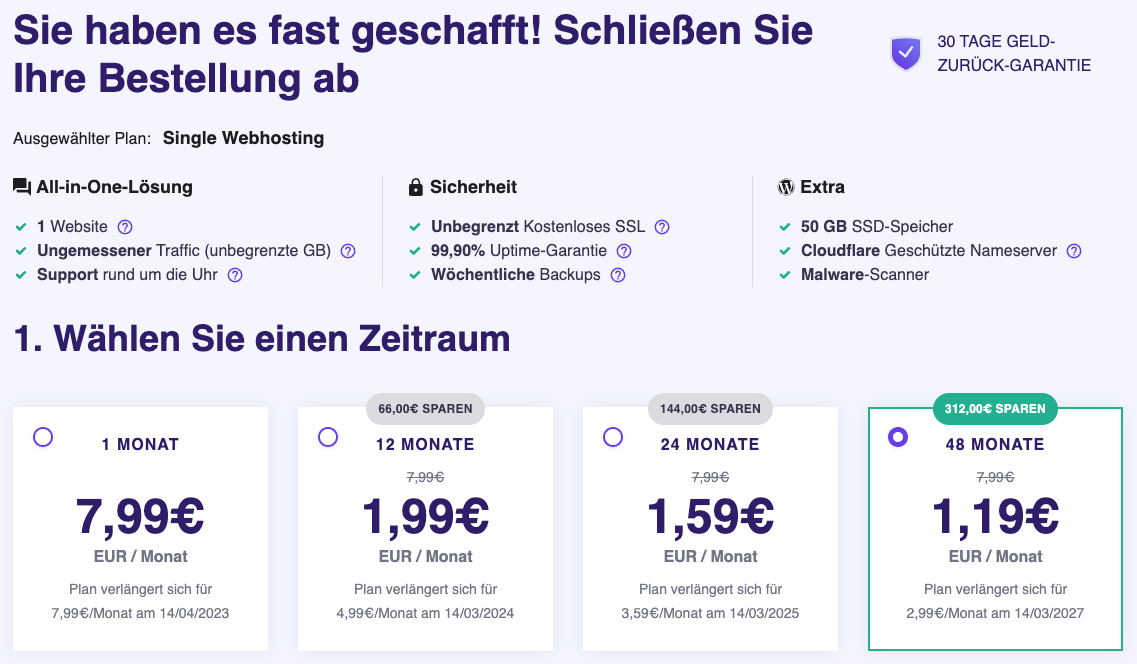
Task: Open the Cloudflare nameserver info tooltip
Action: click(x=1073, y=251)
